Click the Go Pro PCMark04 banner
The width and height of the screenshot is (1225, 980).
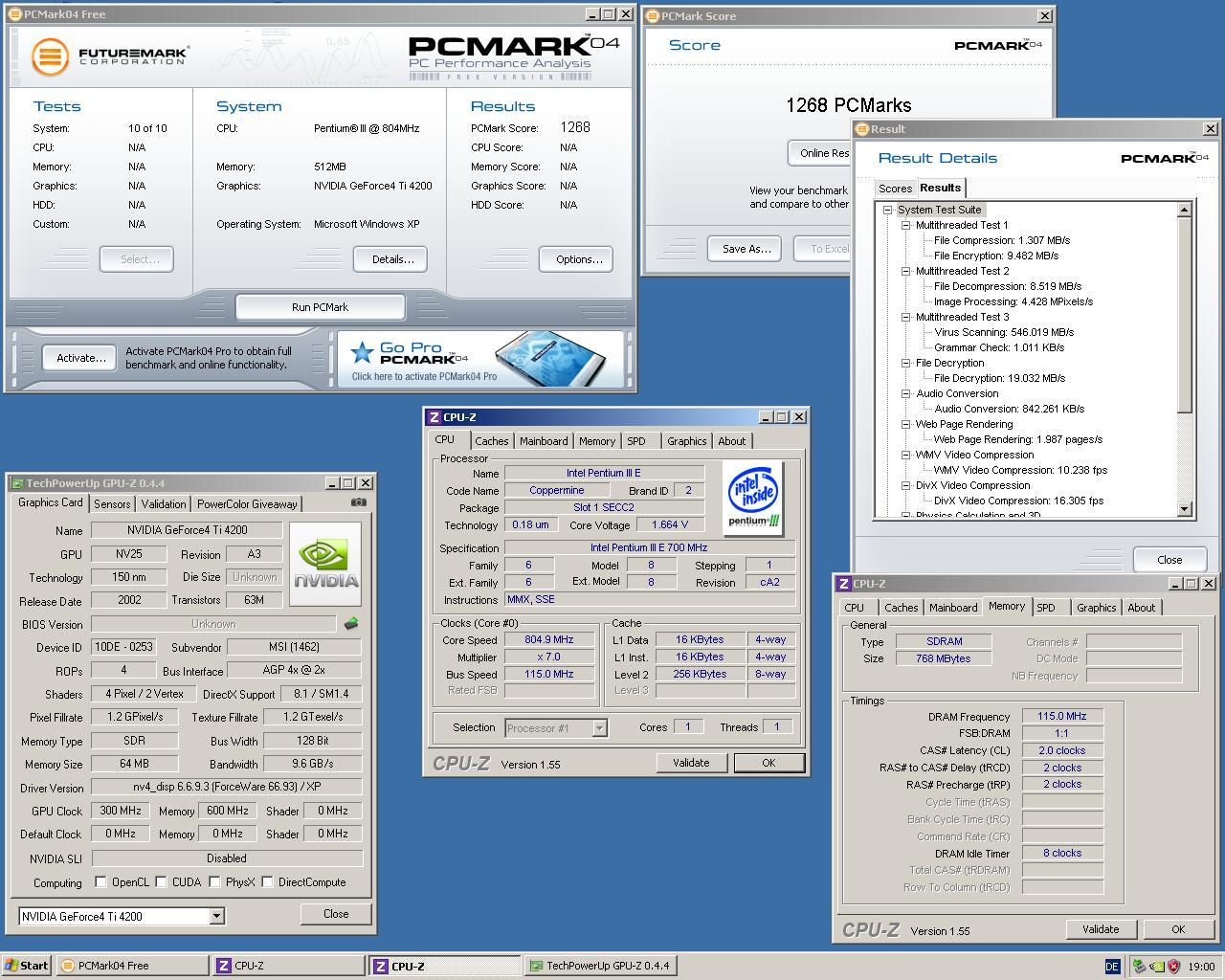click(479, 358)
